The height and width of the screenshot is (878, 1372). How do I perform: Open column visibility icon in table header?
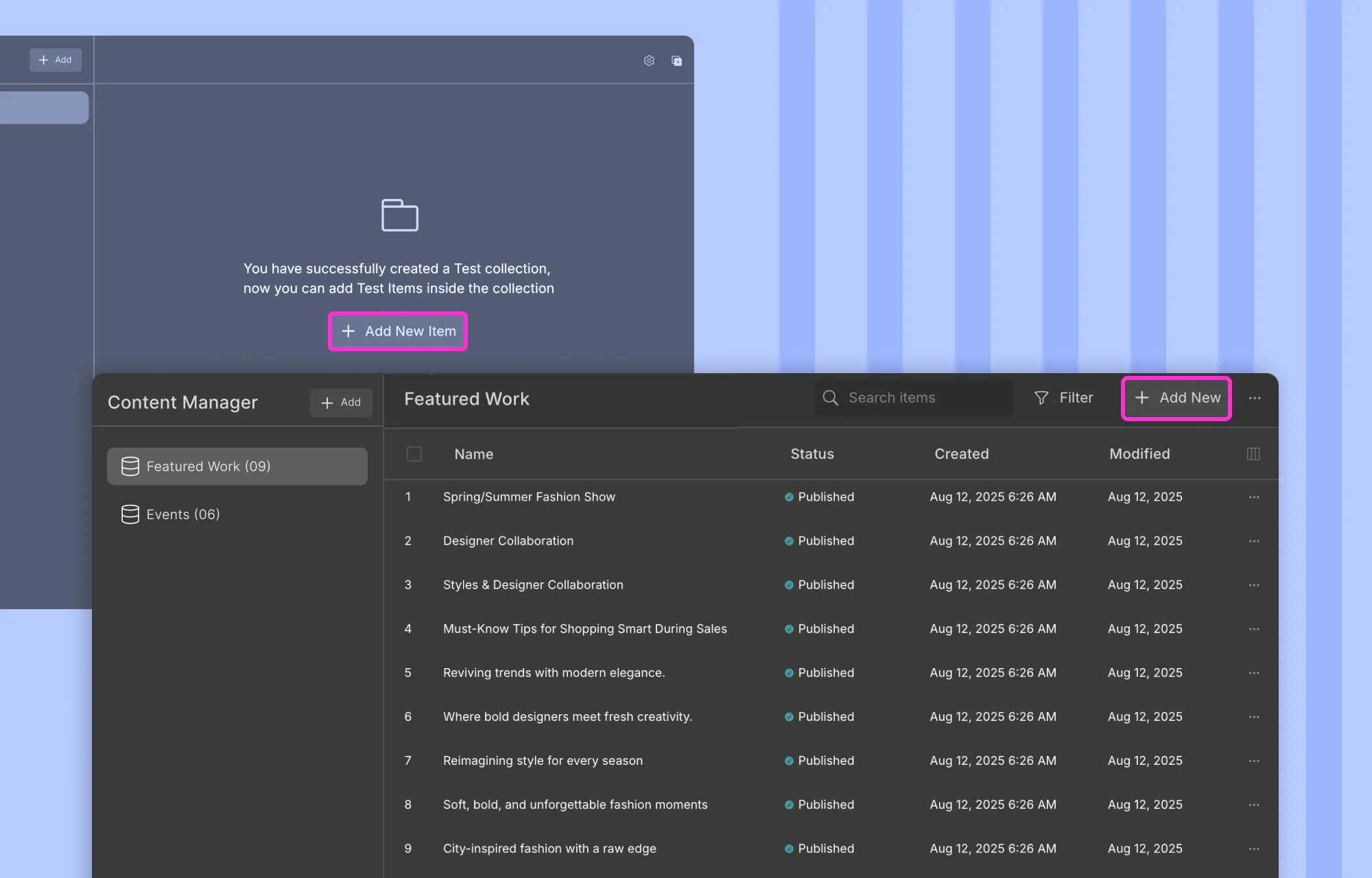[x=1253, y=454]
